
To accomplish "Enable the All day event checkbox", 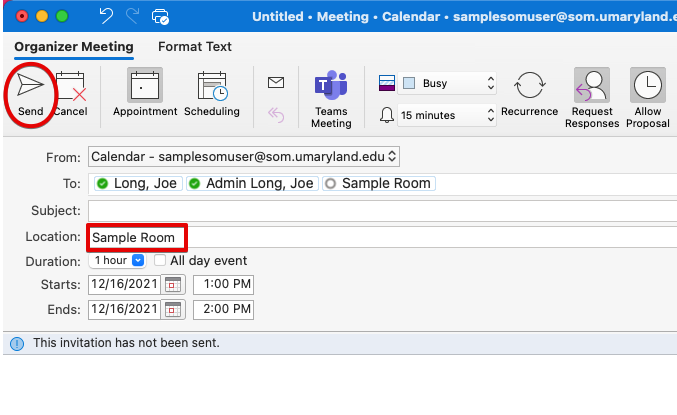I will (160, 261).
